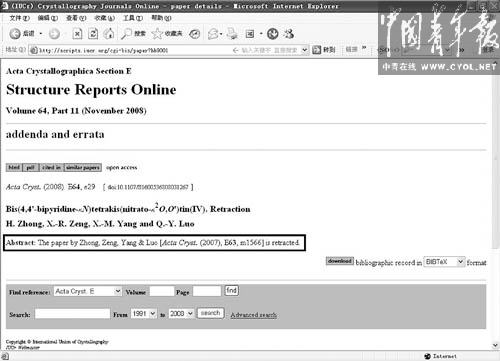Click the page icon in address bar
The width and height of the screenshot is (500, 361).
point(33,50)
